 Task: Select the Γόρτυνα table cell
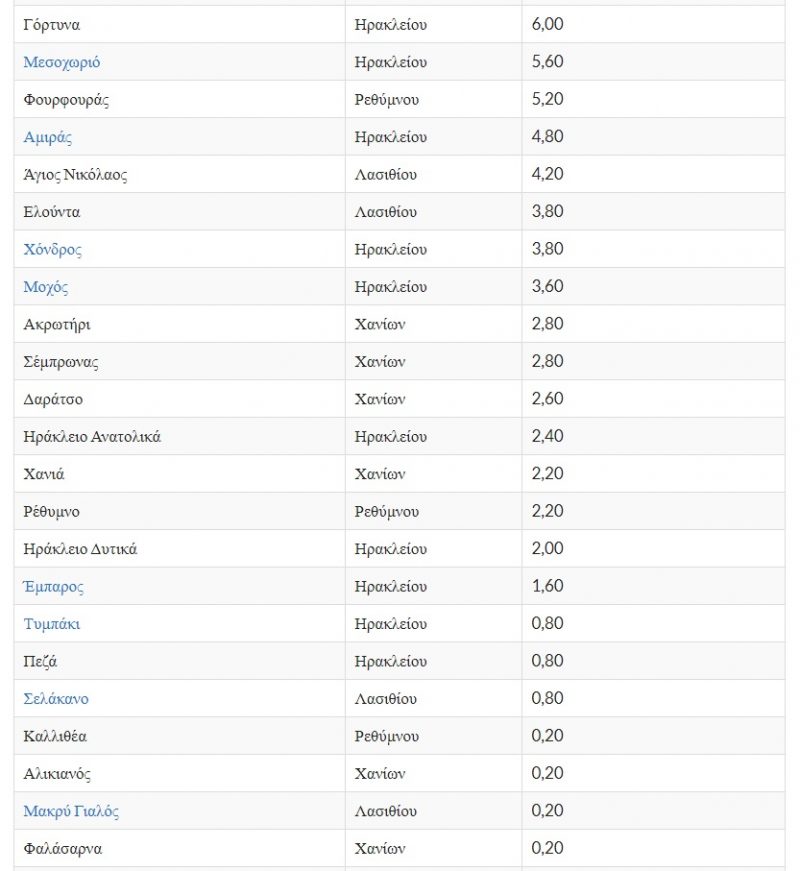pos(52,24)
